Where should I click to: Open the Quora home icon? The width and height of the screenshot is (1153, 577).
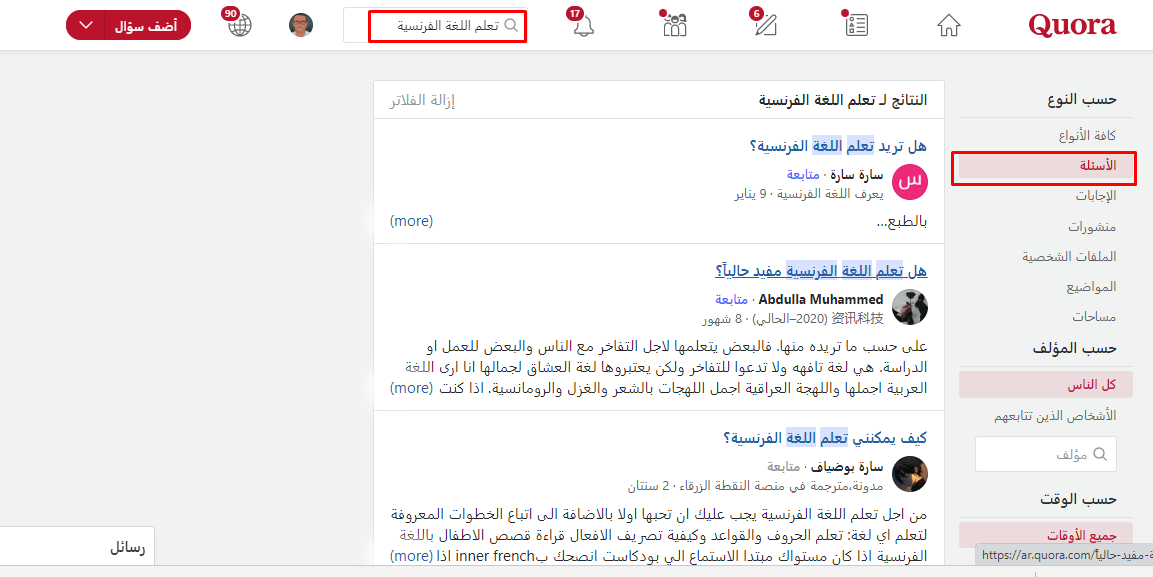(x=948, y=26)
